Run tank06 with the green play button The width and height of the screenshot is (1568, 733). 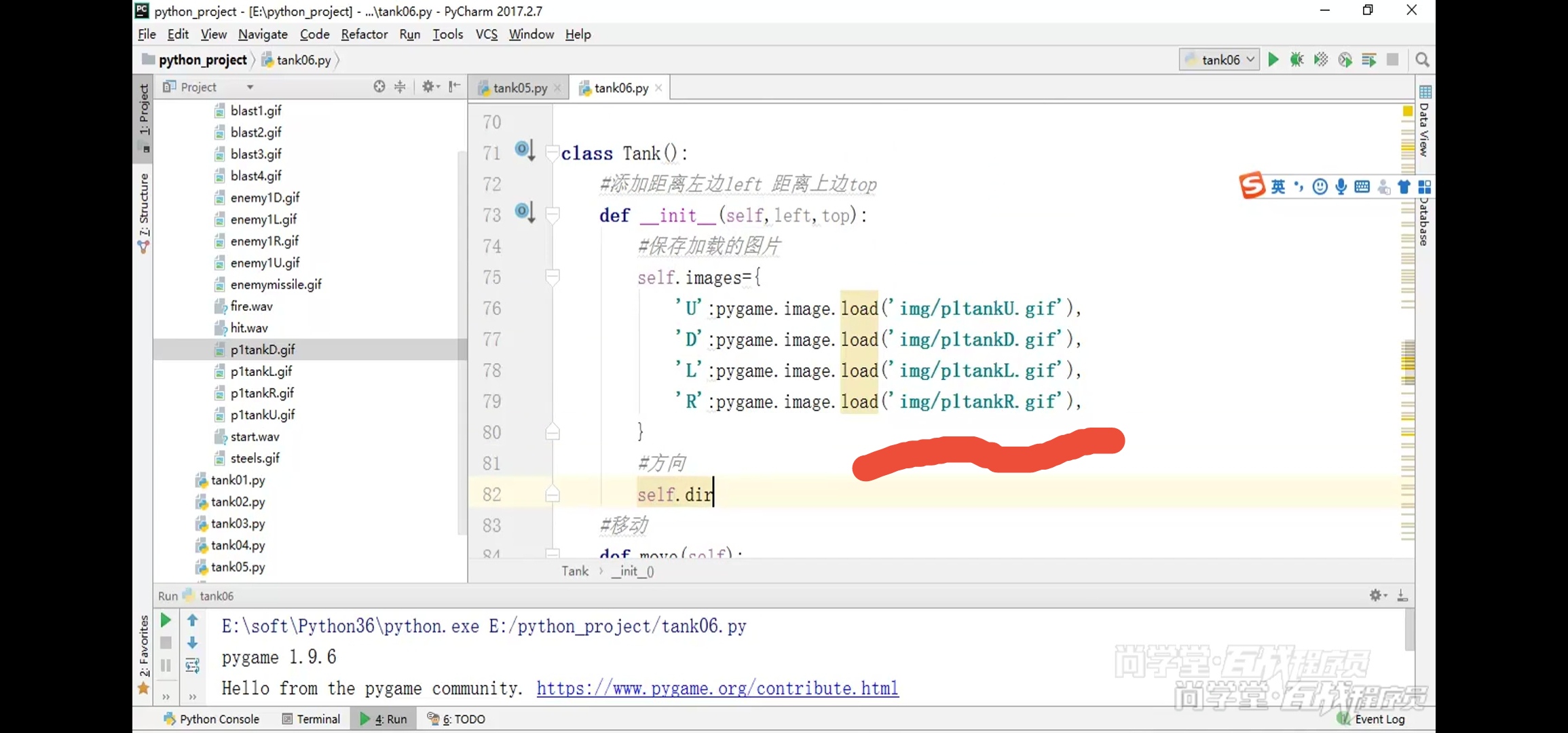coord(1273,60)
